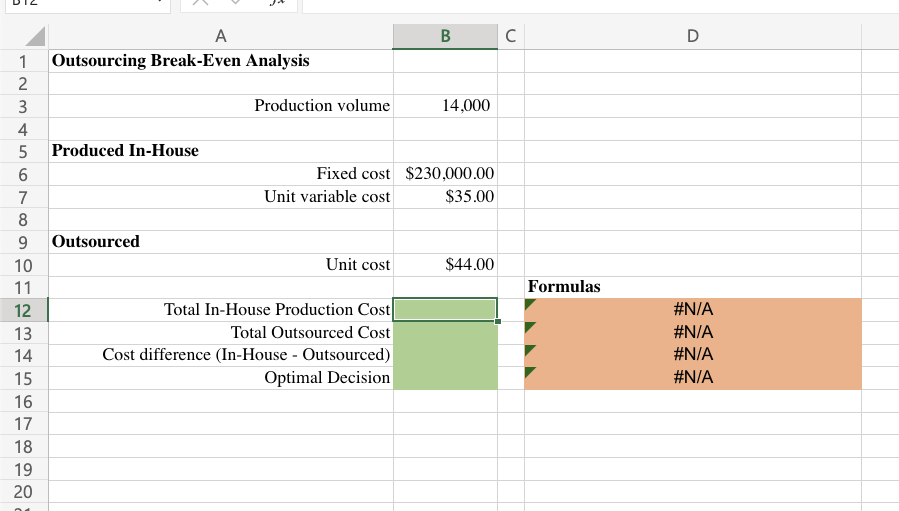899x511 pixels.
Task: Select row 8 header
Action: (x=24, y=220)
